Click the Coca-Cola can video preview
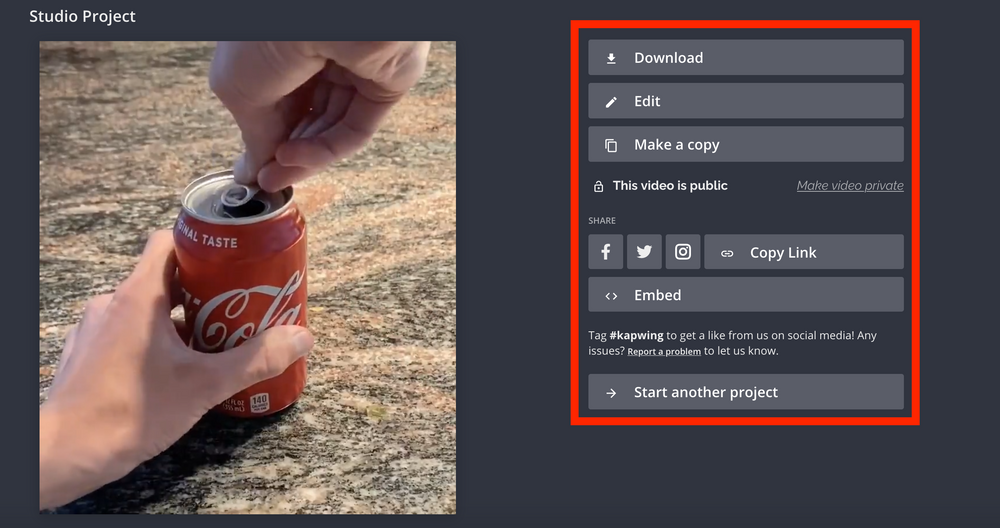1000x528 pixels. (247, 277)
